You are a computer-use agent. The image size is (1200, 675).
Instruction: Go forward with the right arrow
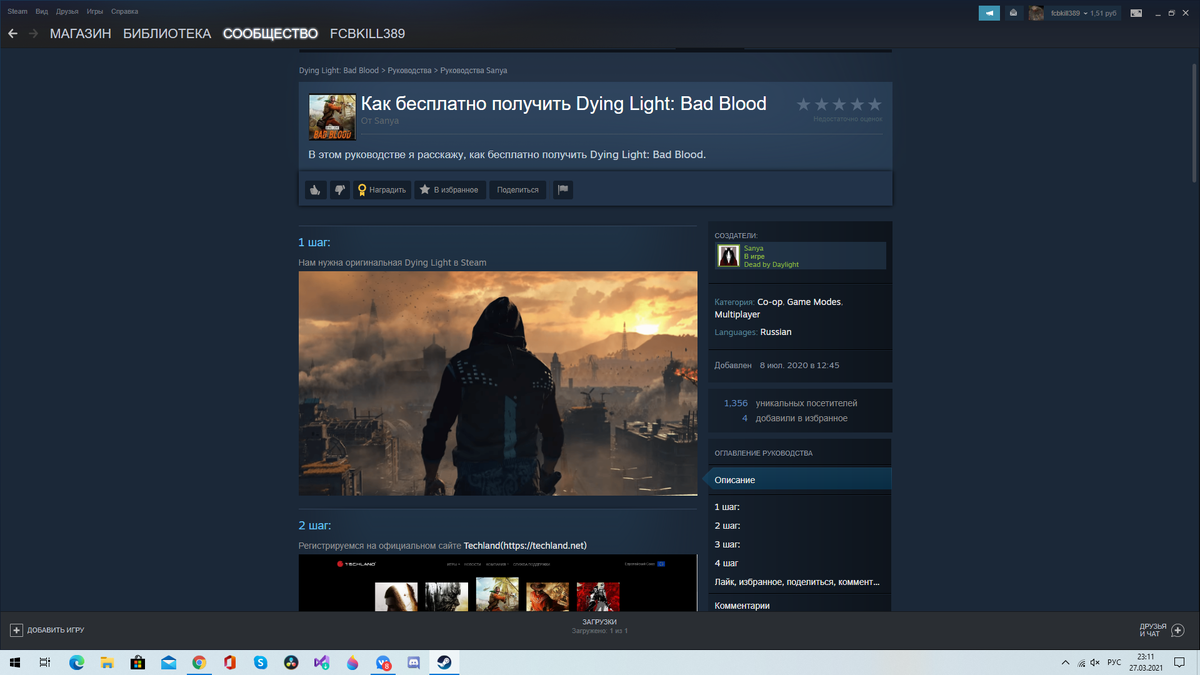click(34, 34)
